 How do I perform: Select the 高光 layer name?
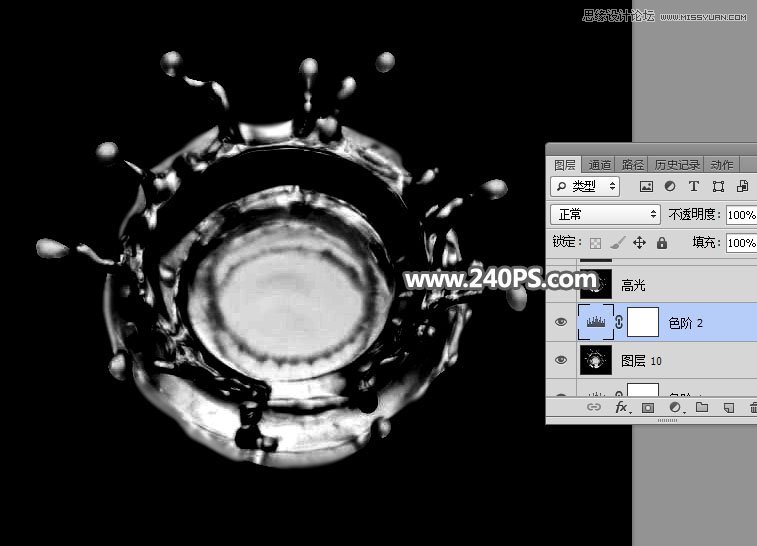[x=633, y=285]
